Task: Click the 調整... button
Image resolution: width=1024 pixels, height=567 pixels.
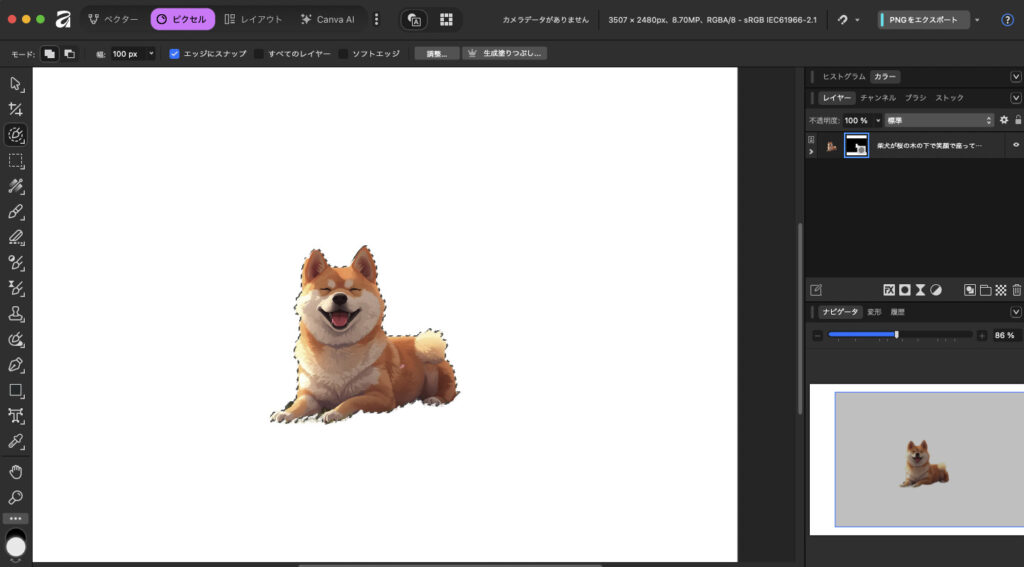Action: [437, 54]
